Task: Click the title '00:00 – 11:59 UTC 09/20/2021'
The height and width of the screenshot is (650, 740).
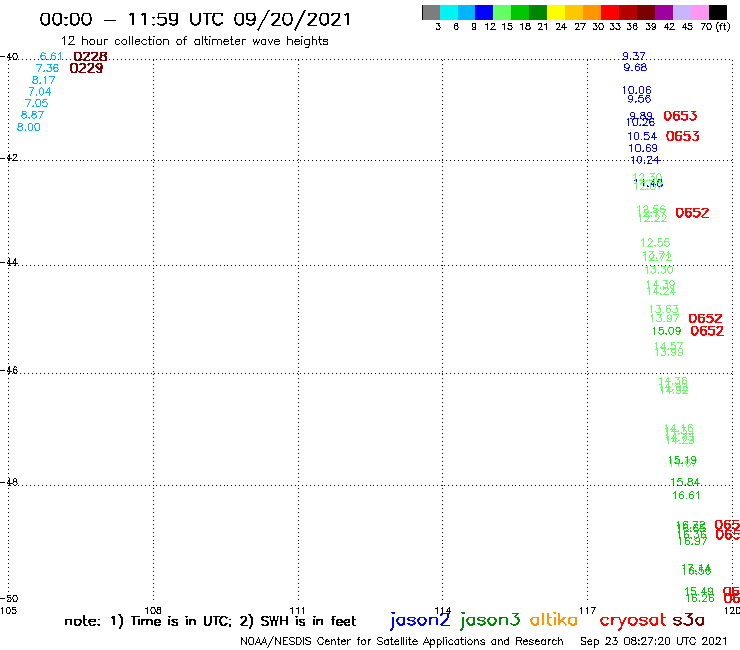Action: coord(195,20)
